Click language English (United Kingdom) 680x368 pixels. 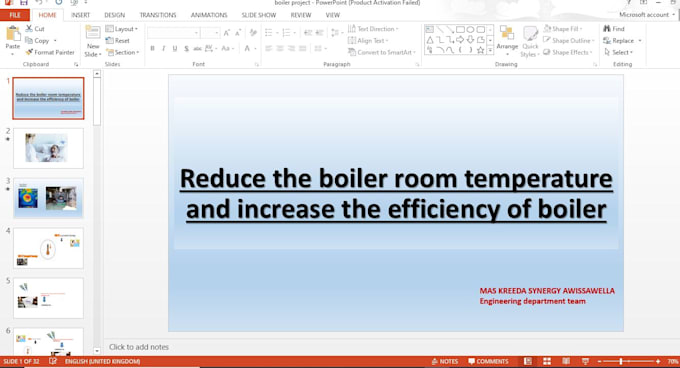coord(102,361)
